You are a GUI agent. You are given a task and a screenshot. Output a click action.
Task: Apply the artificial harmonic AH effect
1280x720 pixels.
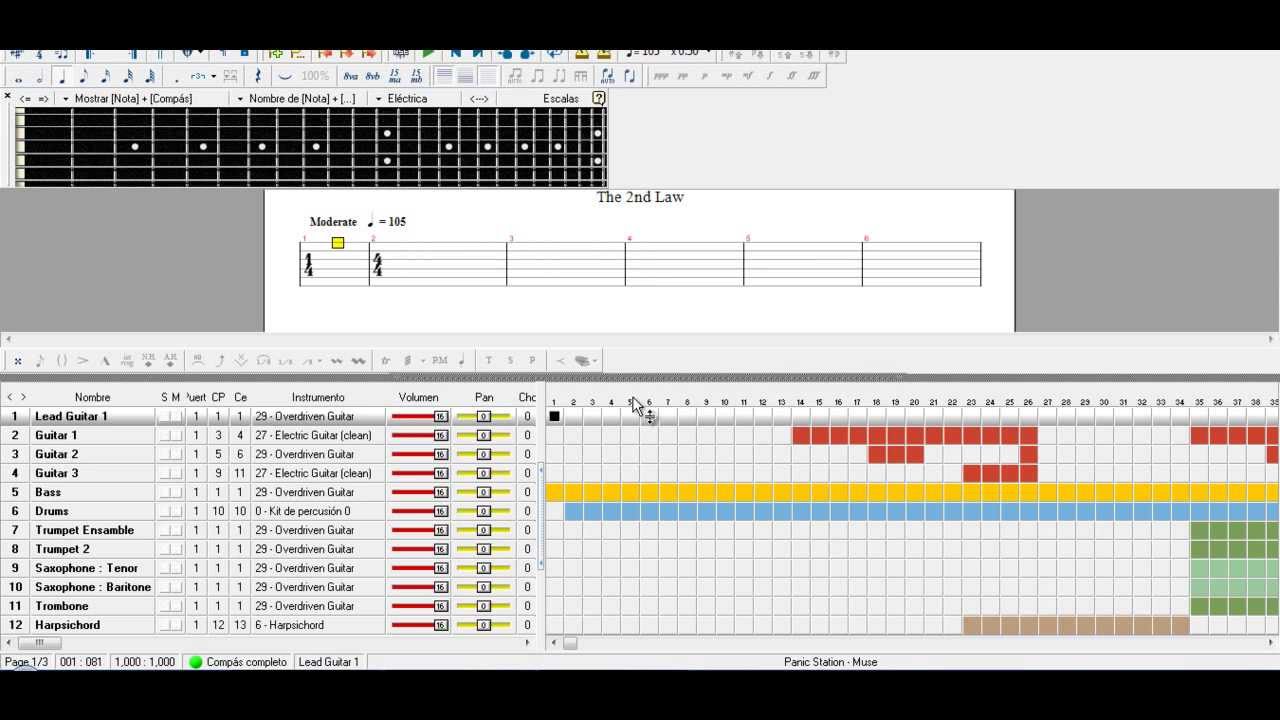click(x=170, y=361)
